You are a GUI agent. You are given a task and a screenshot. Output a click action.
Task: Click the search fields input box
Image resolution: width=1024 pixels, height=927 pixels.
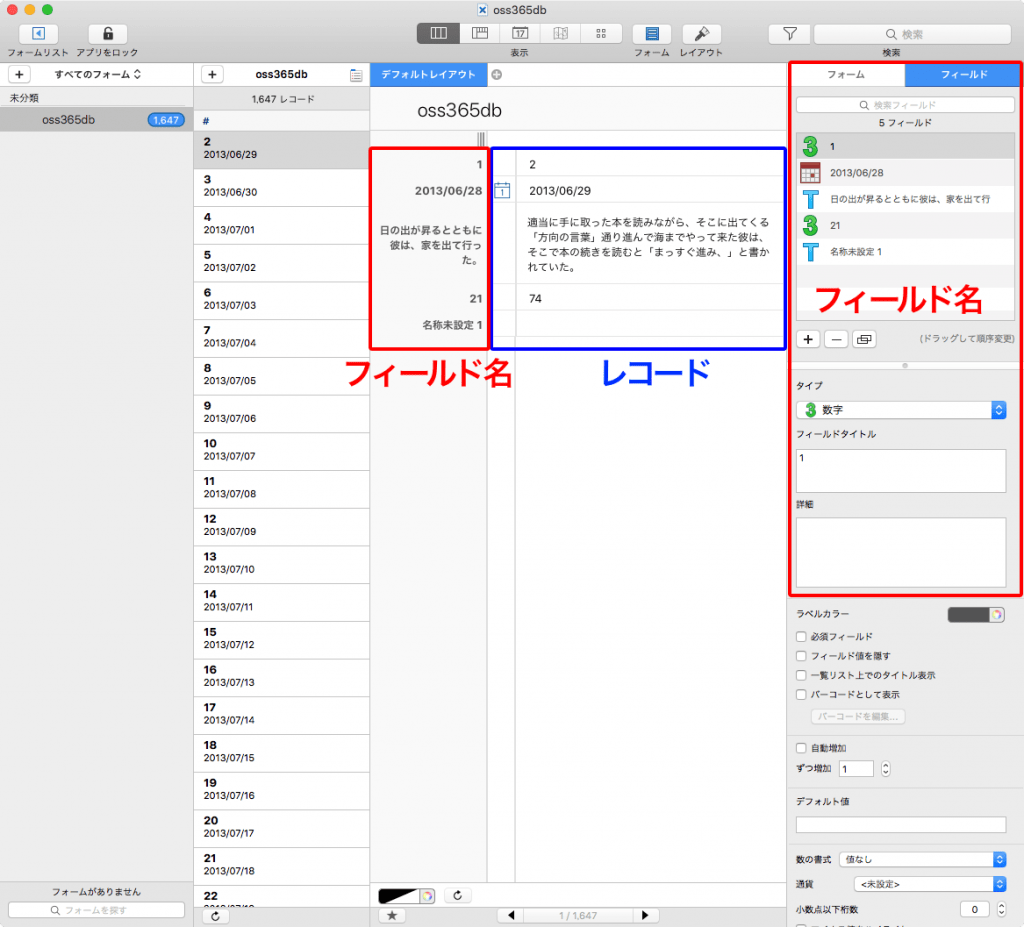pyautogui.click(x=905, y=105)
